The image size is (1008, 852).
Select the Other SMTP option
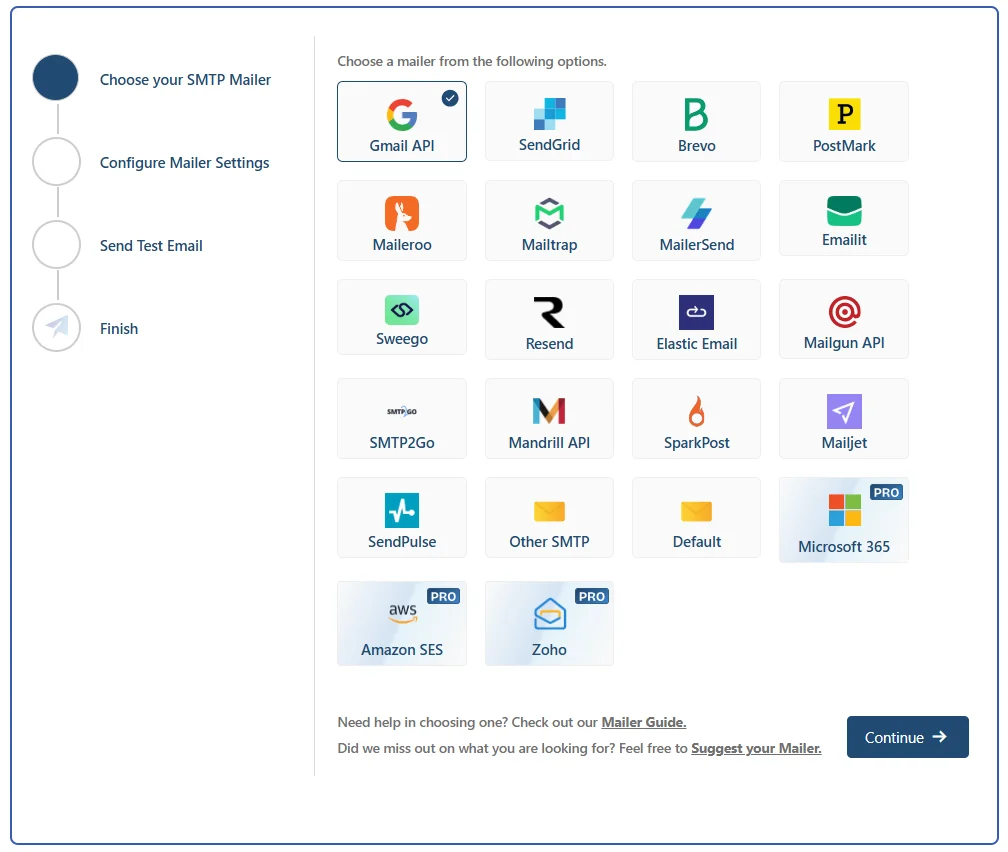click(x=548, y=517)
